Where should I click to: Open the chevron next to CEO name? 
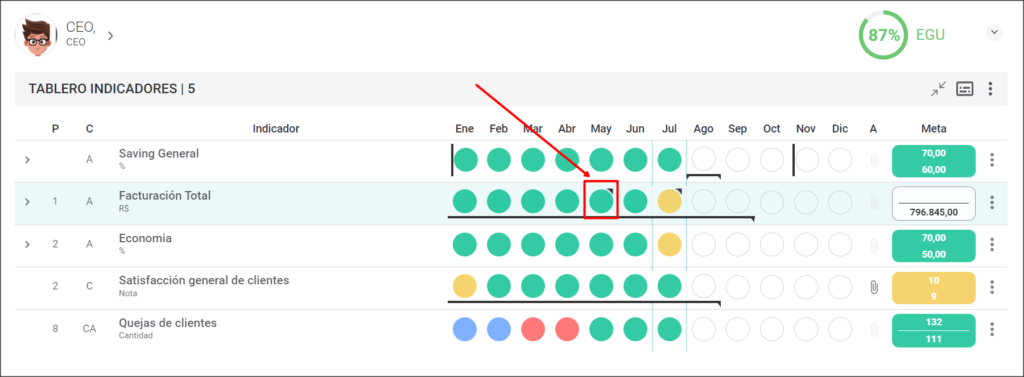click(x=110, y=35)
